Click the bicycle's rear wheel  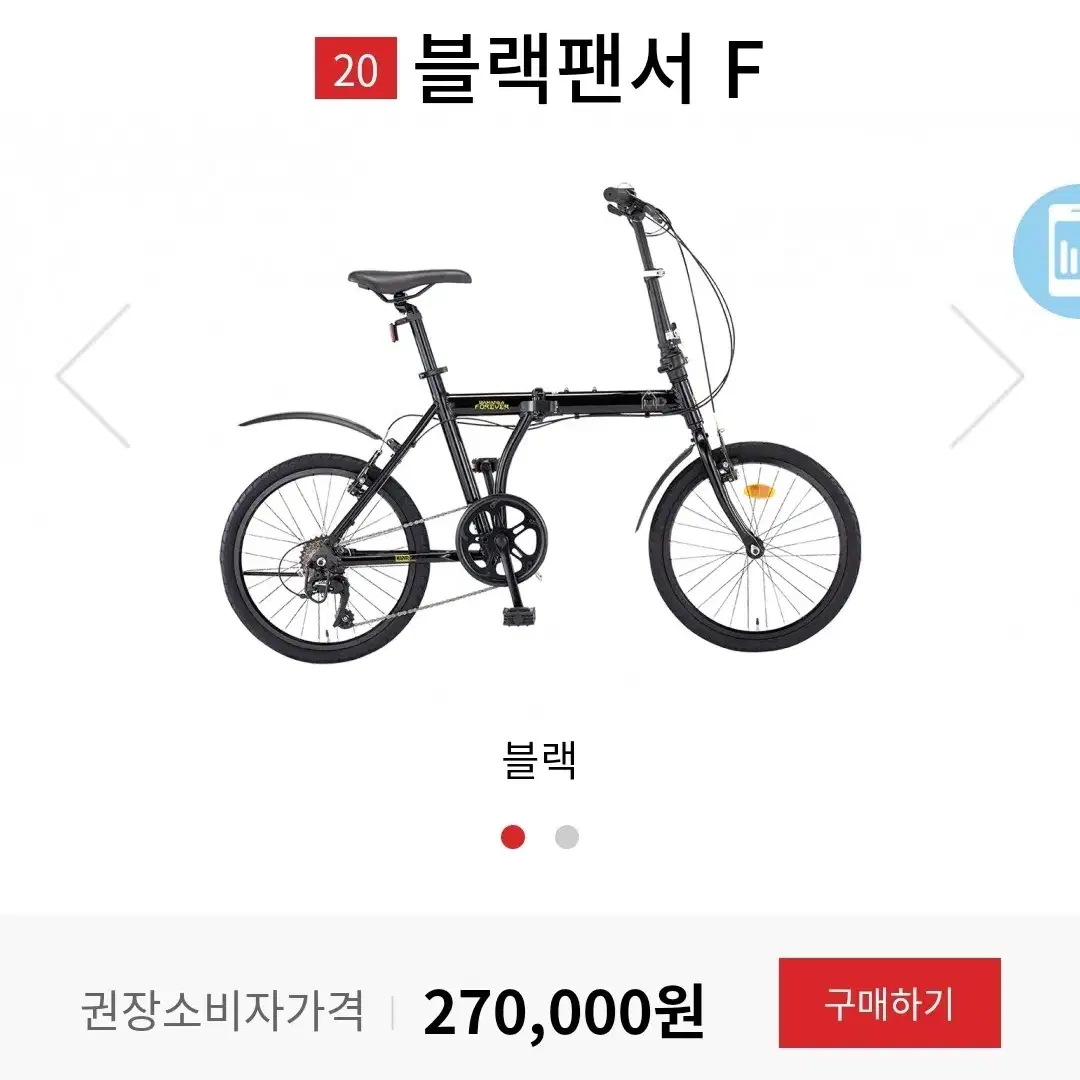325,558
